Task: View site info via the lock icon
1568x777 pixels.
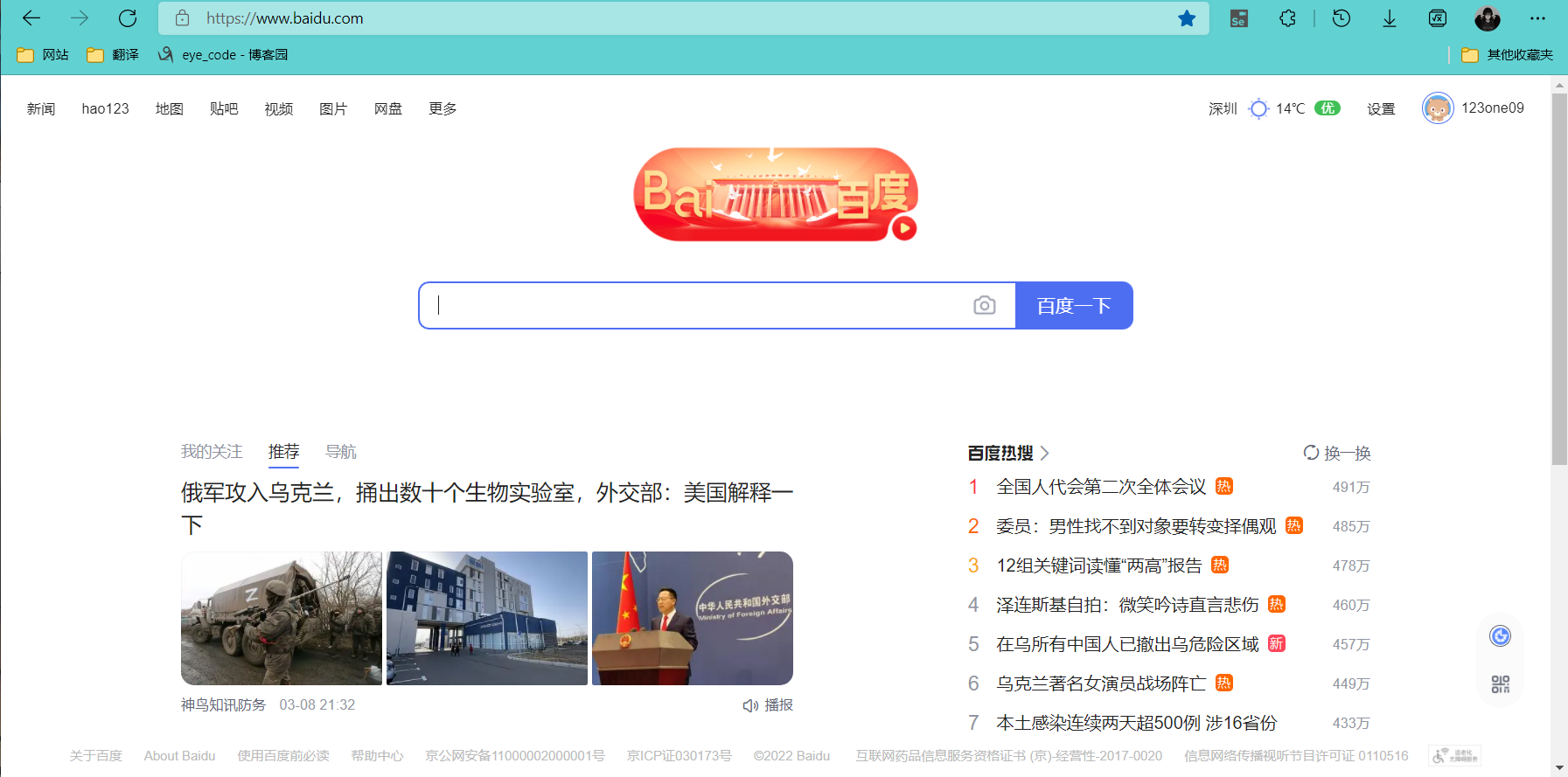Action: [x=183, y=18]
